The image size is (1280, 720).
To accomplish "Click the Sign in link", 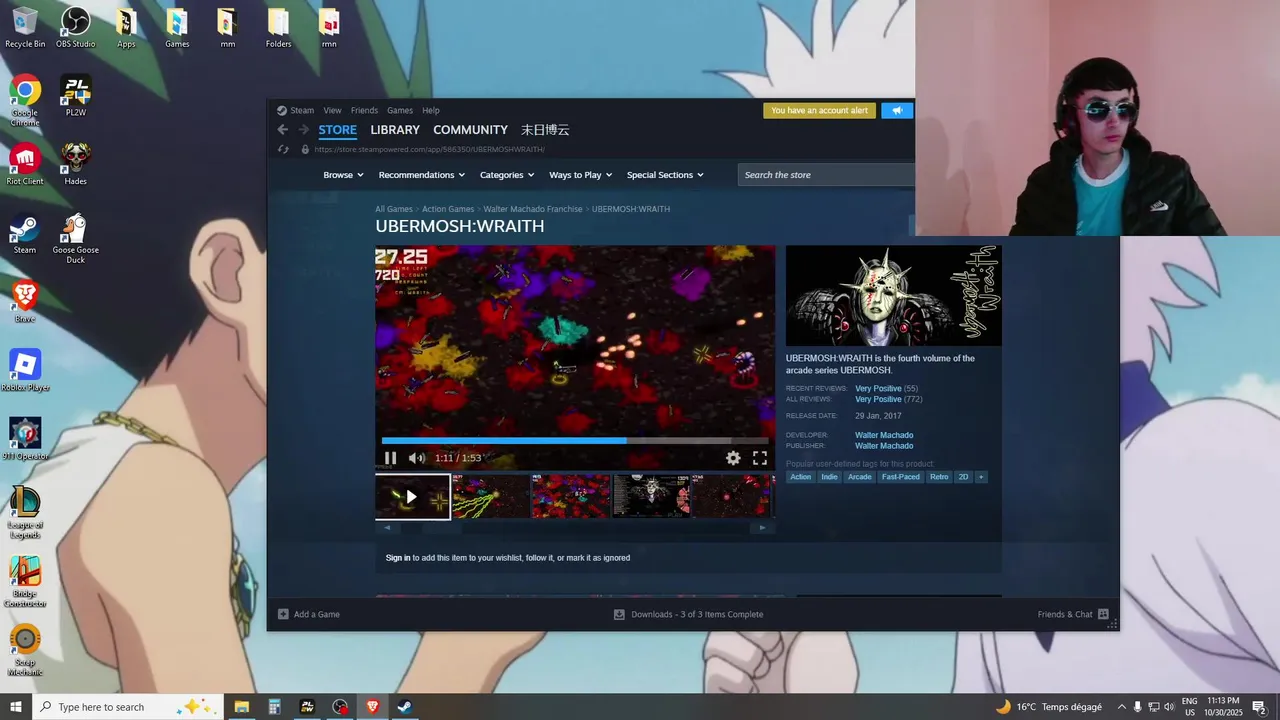I will (x=398, y=558).
